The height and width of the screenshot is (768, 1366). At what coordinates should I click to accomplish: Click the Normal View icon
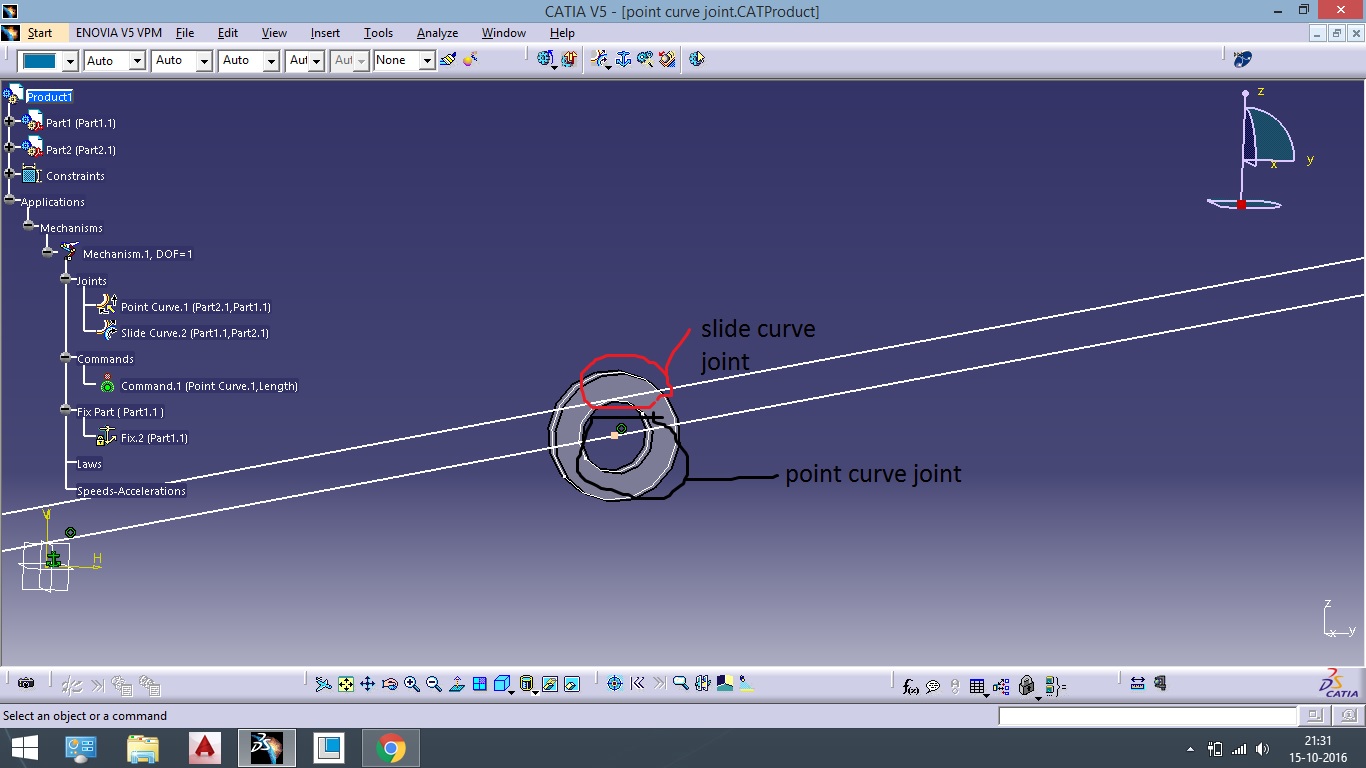tap(457, 684)
